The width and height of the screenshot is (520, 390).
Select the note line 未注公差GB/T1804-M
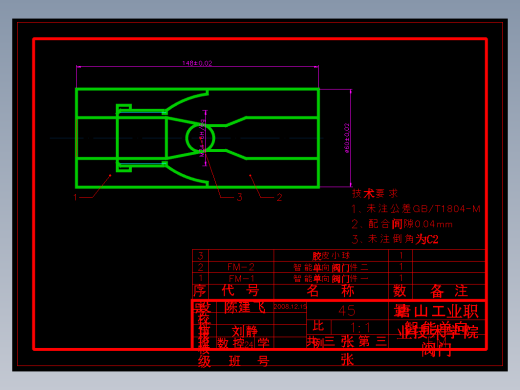[x=416, y=209]
